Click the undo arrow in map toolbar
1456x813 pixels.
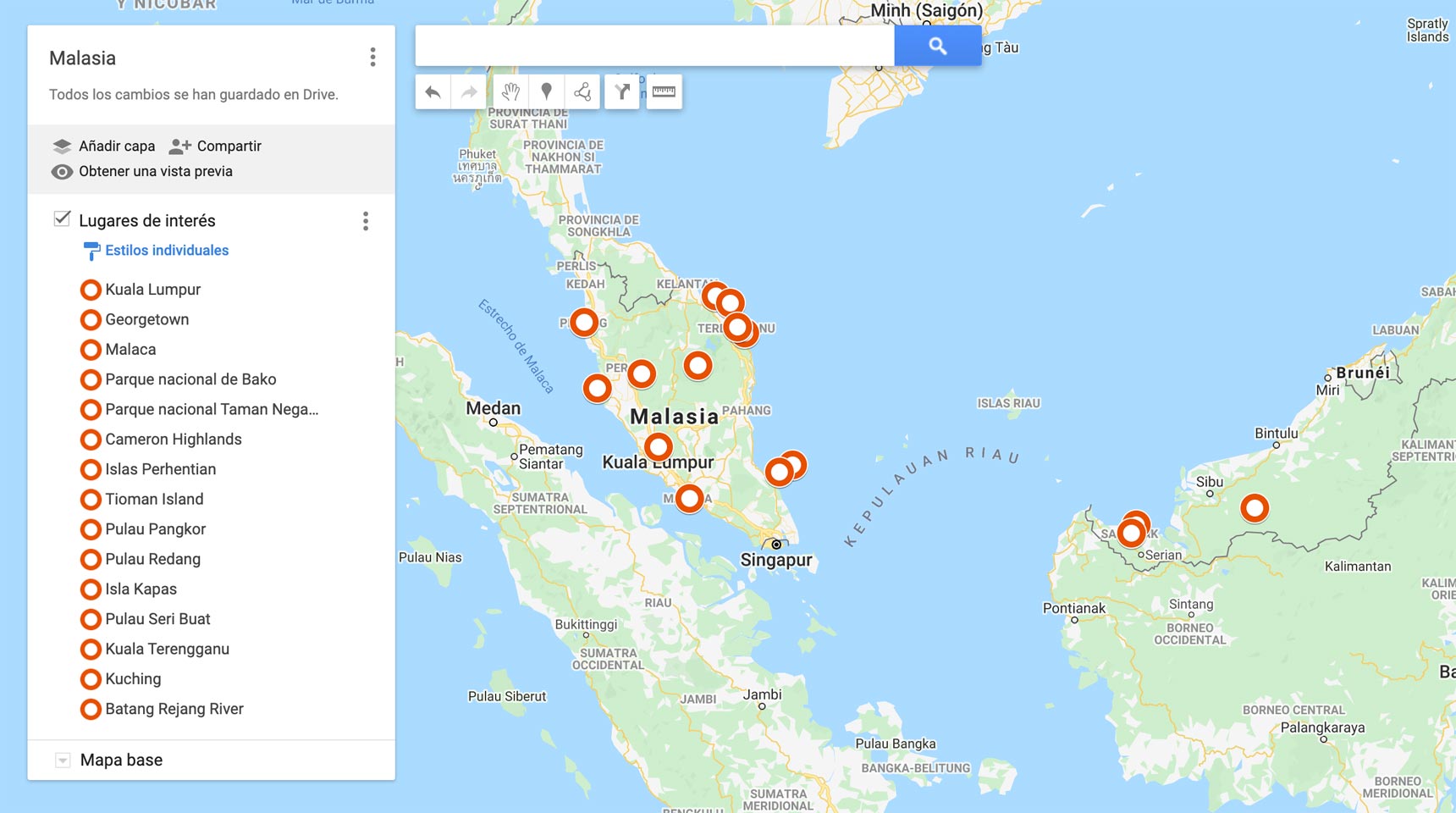point(433,92)
